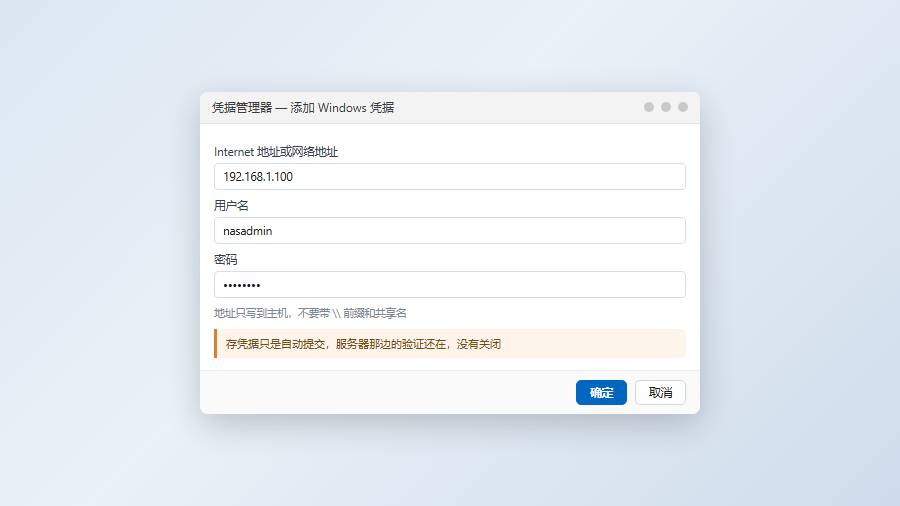The height and width of the screenshot is (506, 900).
Task: Click the leftmost gray window dot in title bar
Action: tap(649, 107)
